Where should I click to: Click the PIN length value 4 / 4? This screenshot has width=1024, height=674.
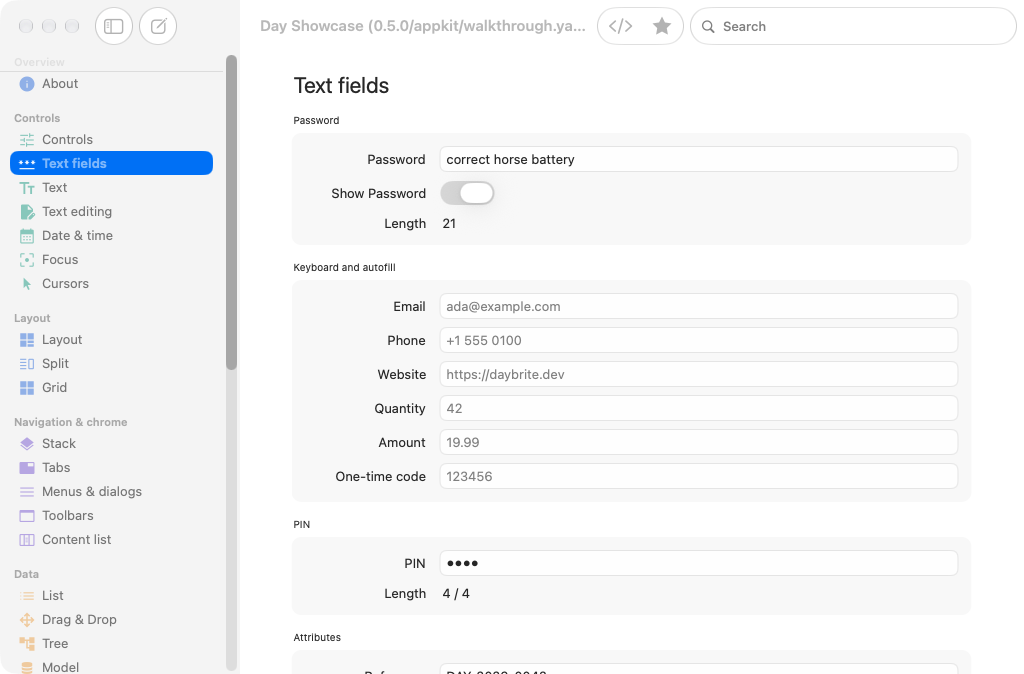tap(456, 594)
